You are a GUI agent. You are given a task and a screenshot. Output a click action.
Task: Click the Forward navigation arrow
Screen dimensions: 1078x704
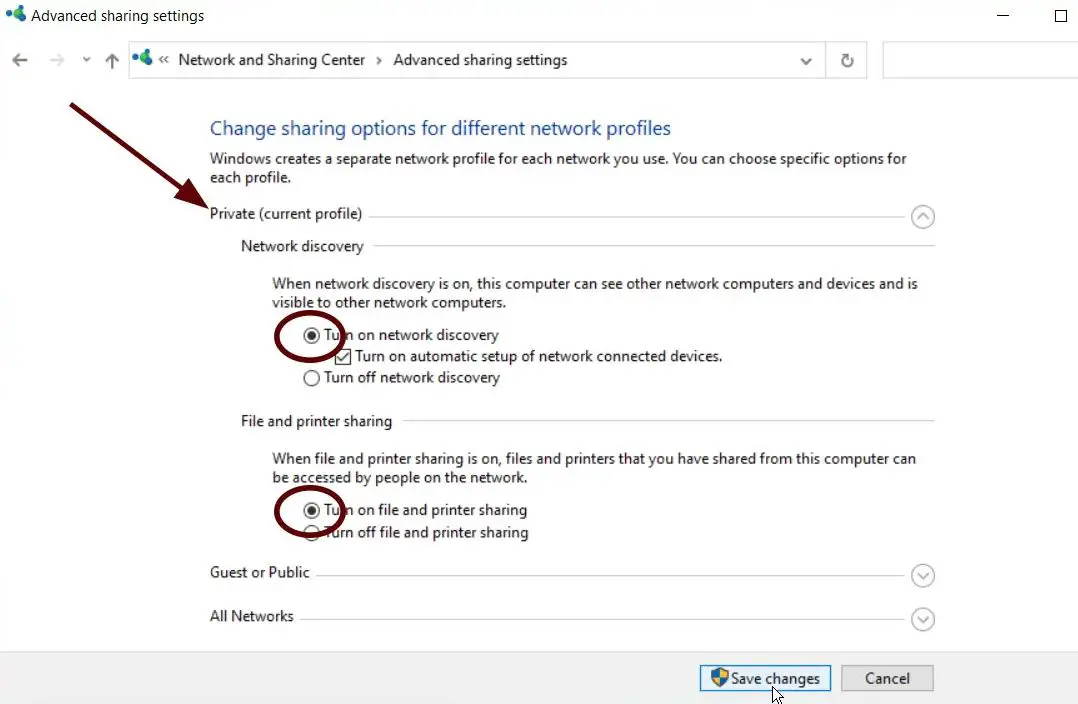coord(57,61)
